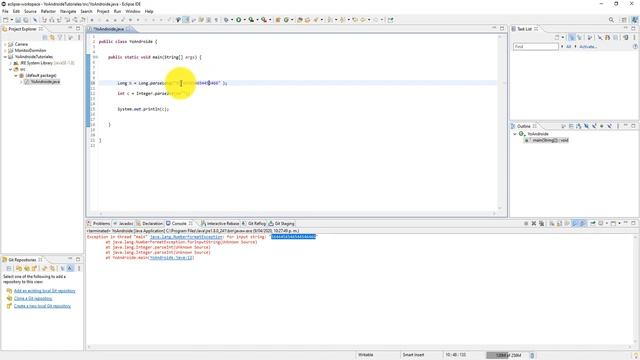The height and width of the screenshot is (360, 640).
Task: Click YoAndroide.java:12 stack trace link
Action: (x=171, y=258)
